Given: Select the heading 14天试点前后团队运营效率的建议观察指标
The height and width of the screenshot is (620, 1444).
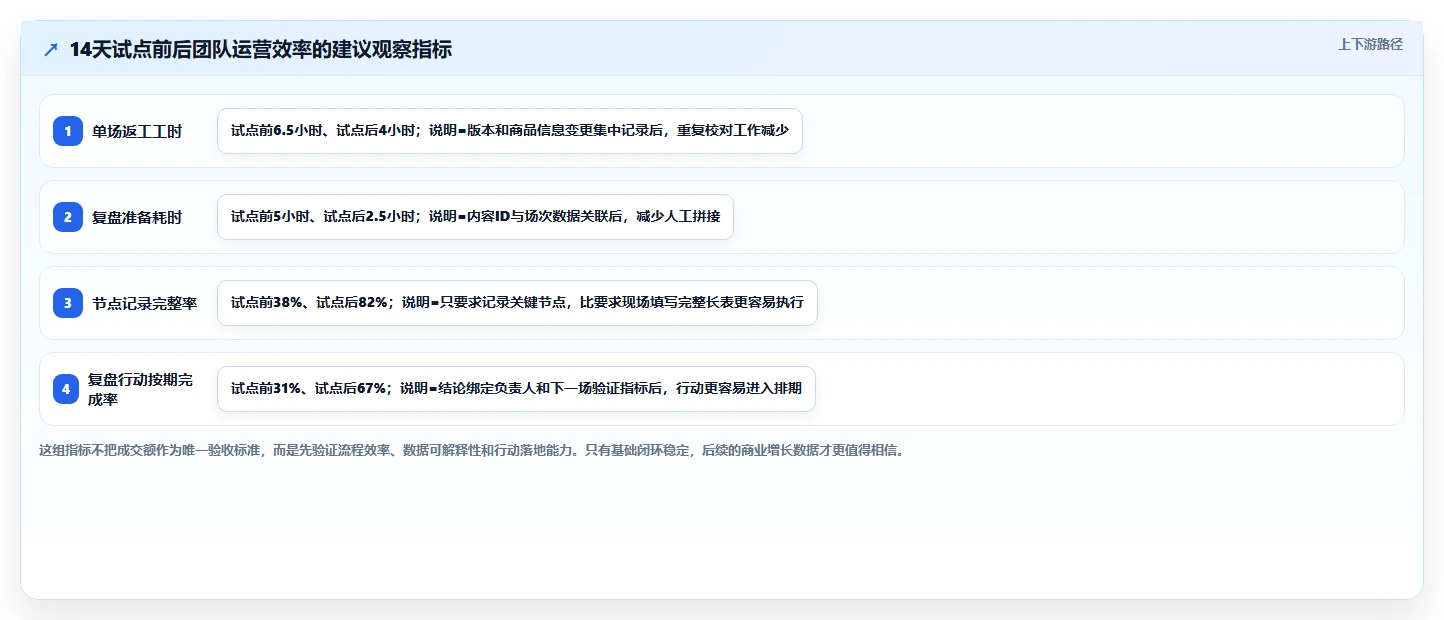Looking at the screenshot, I should click(260, 49).
